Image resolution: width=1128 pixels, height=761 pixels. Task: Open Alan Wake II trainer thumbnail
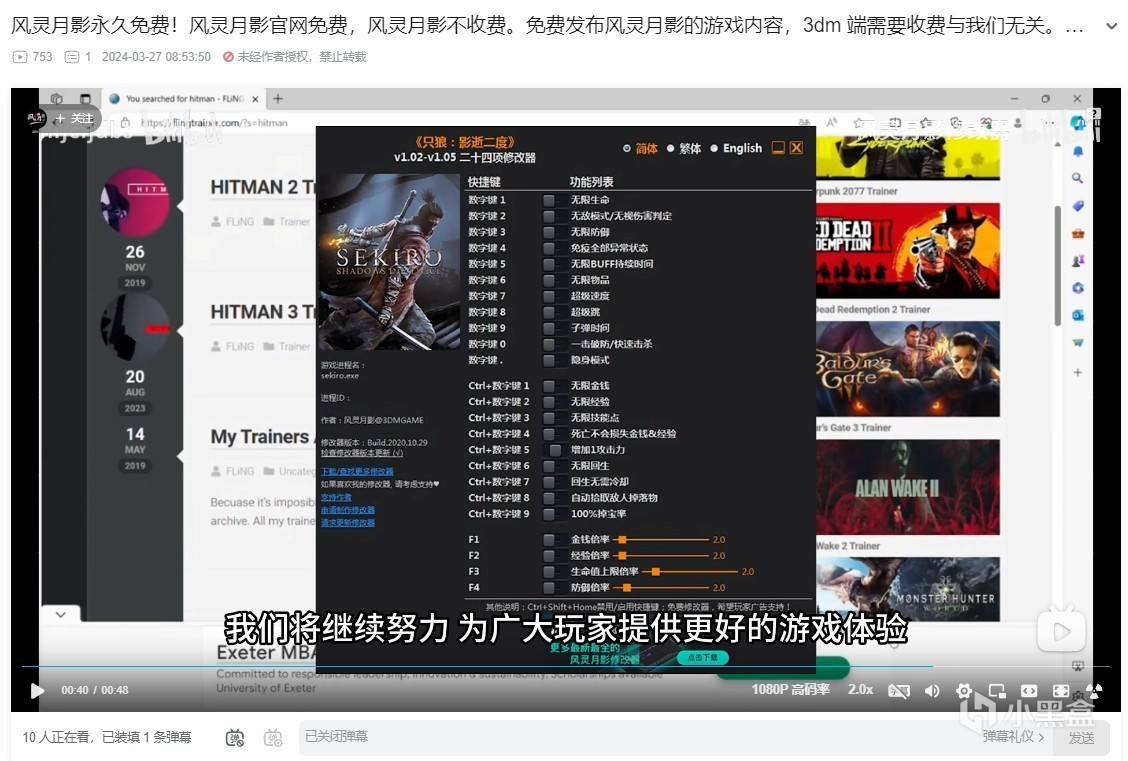point(907,487)
